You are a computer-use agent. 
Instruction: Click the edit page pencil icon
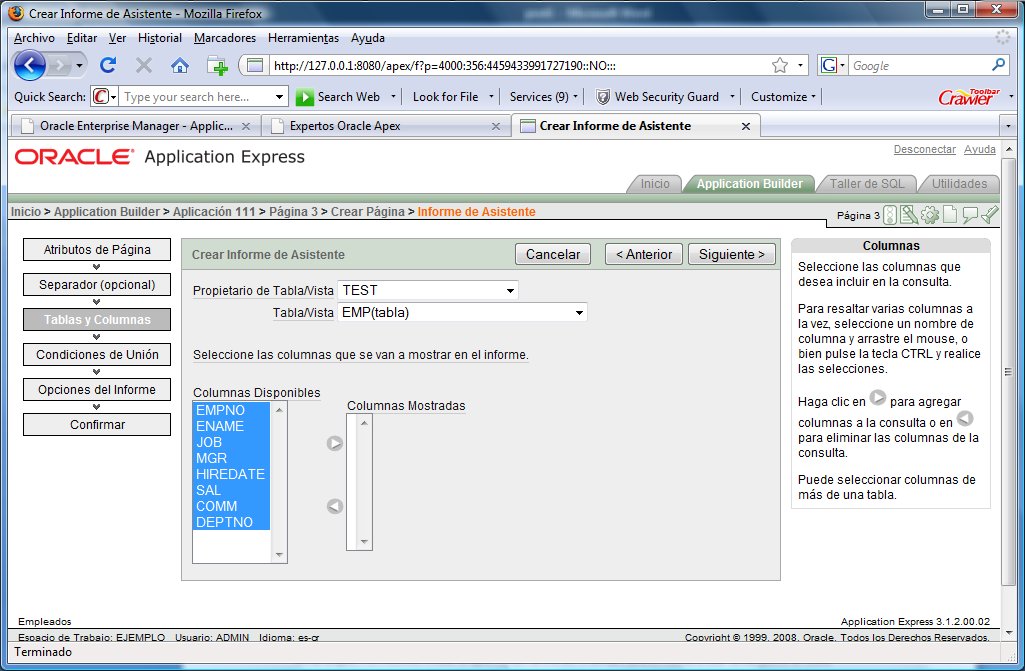(909, 215)
